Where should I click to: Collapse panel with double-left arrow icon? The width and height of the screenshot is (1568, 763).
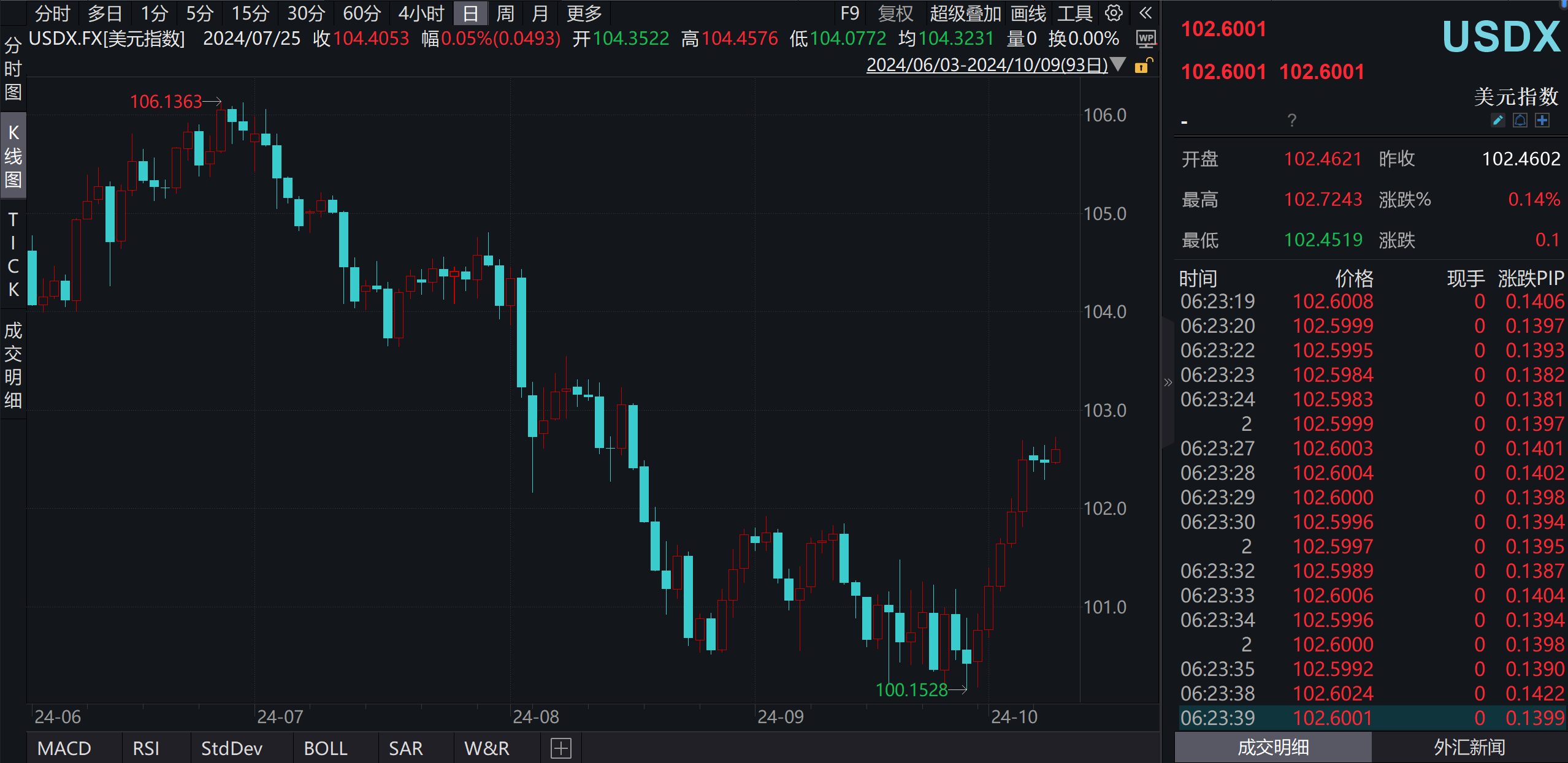click(x=1145, y=13)
